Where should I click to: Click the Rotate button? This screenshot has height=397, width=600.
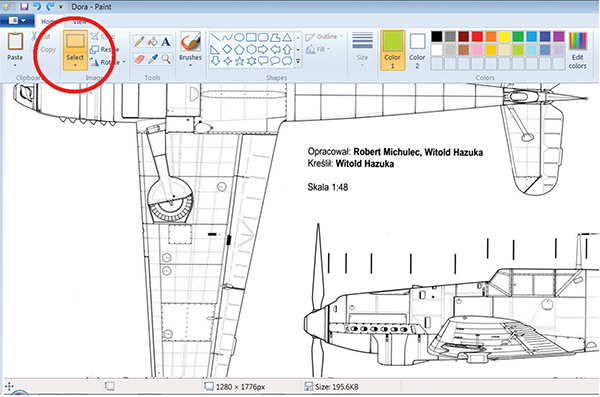[x=108, y=62]
